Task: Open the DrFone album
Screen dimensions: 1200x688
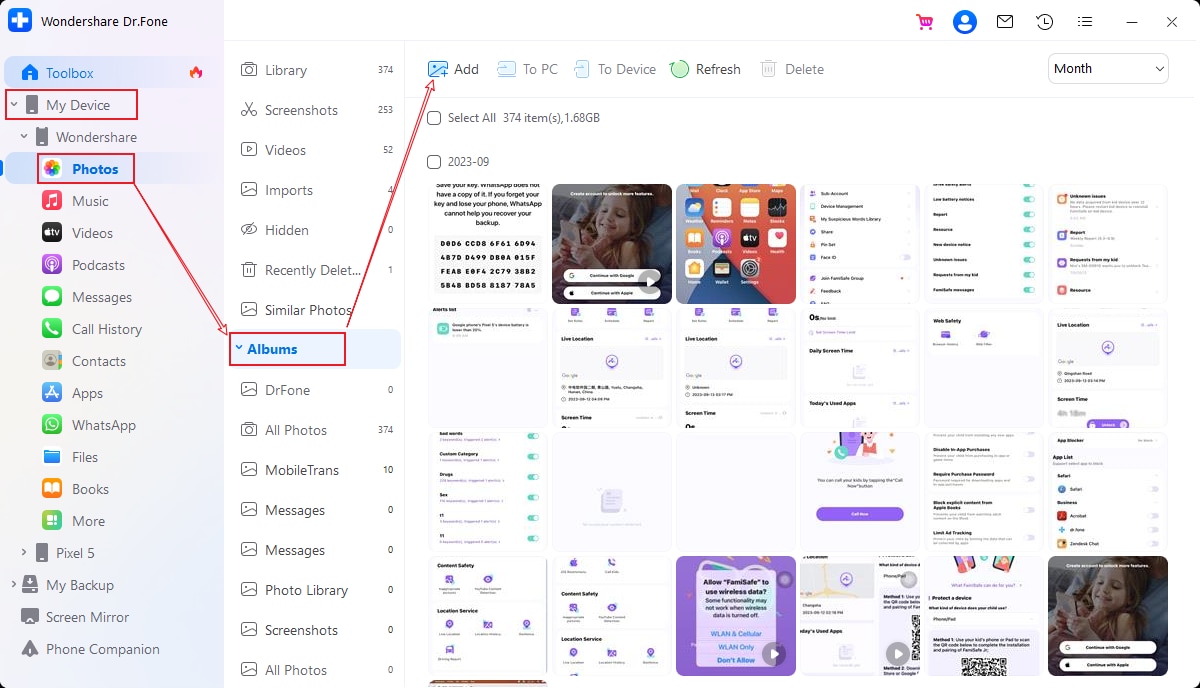Action: 316,390
